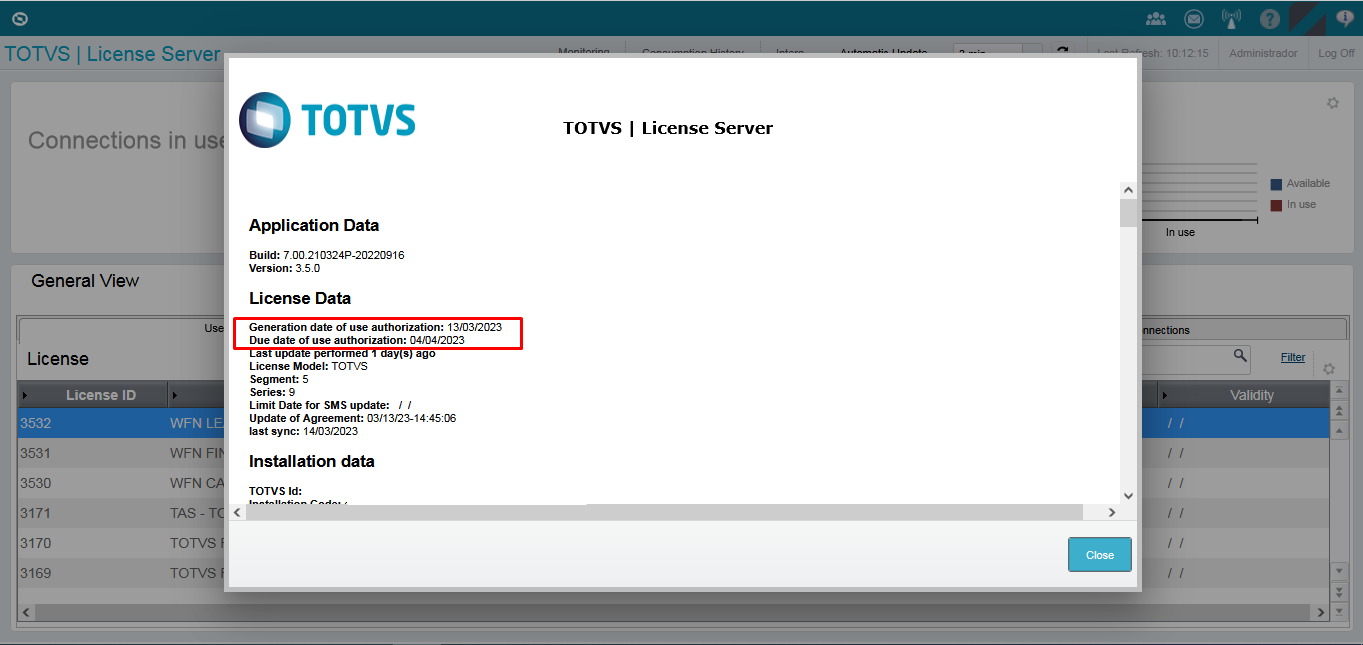1363x645 pixels.
Task: Click grid jump-to-first-row arrow button
Action: [1340, 390]
